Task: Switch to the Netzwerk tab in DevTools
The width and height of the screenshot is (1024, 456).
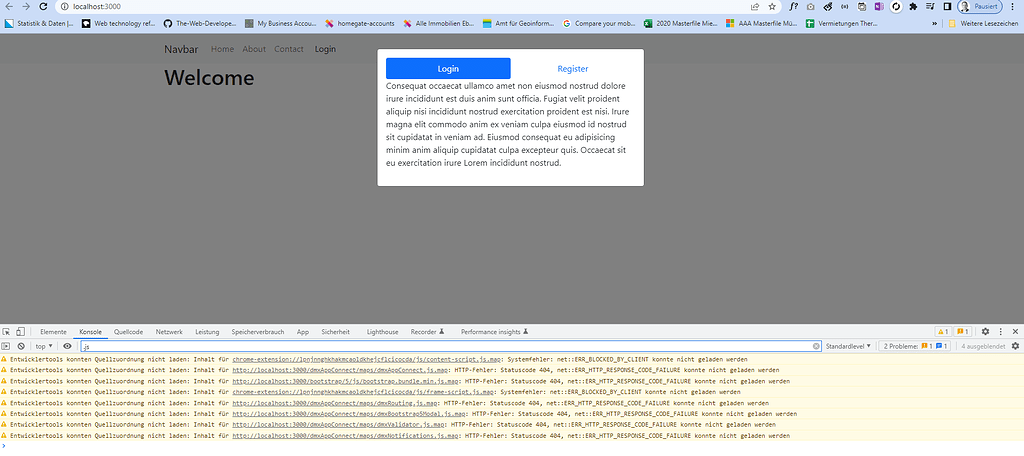Action: (169, 331)
